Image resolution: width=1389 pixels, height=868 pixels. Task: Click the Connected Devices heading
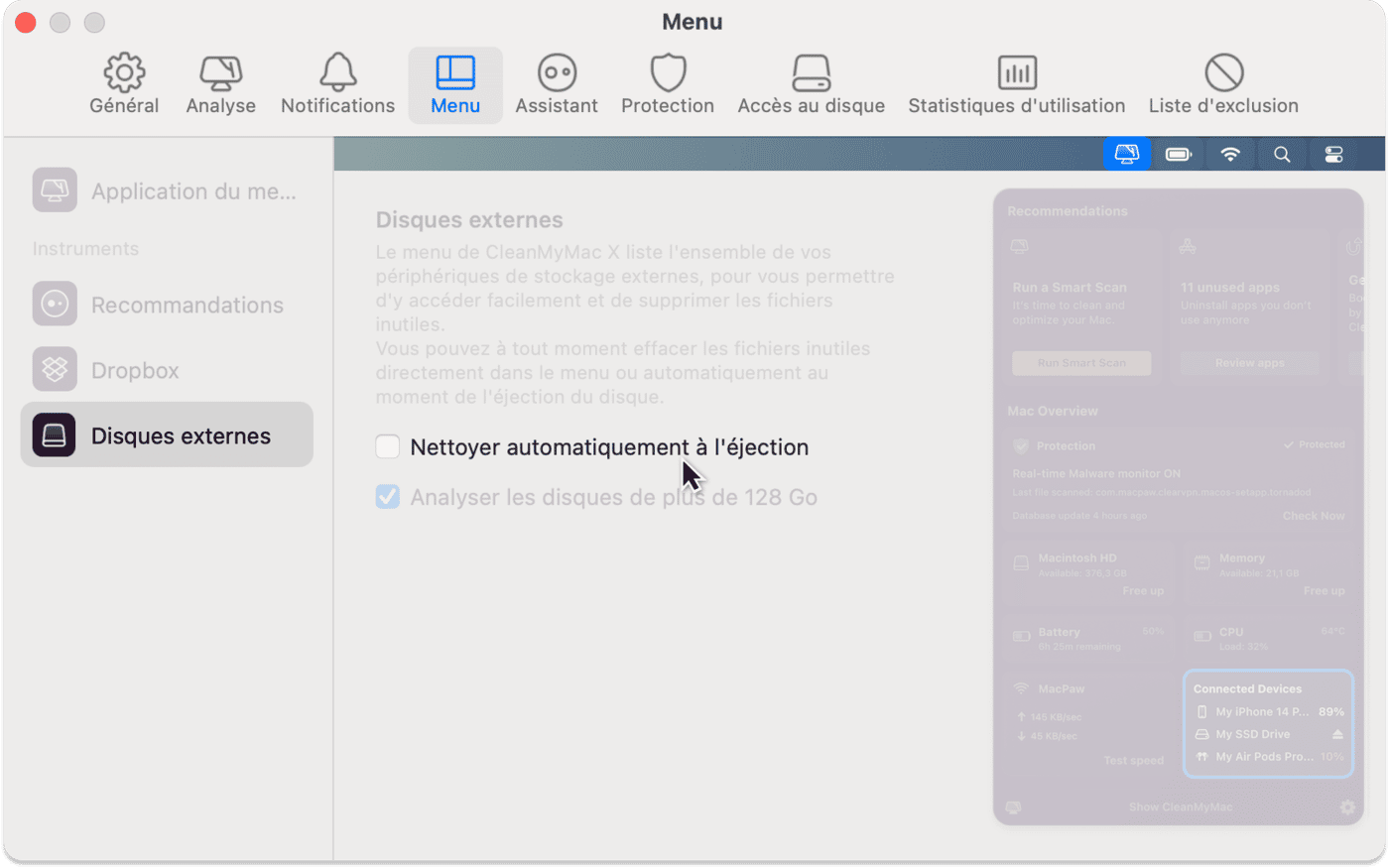pyautogui.click(x=1247, y=689)
